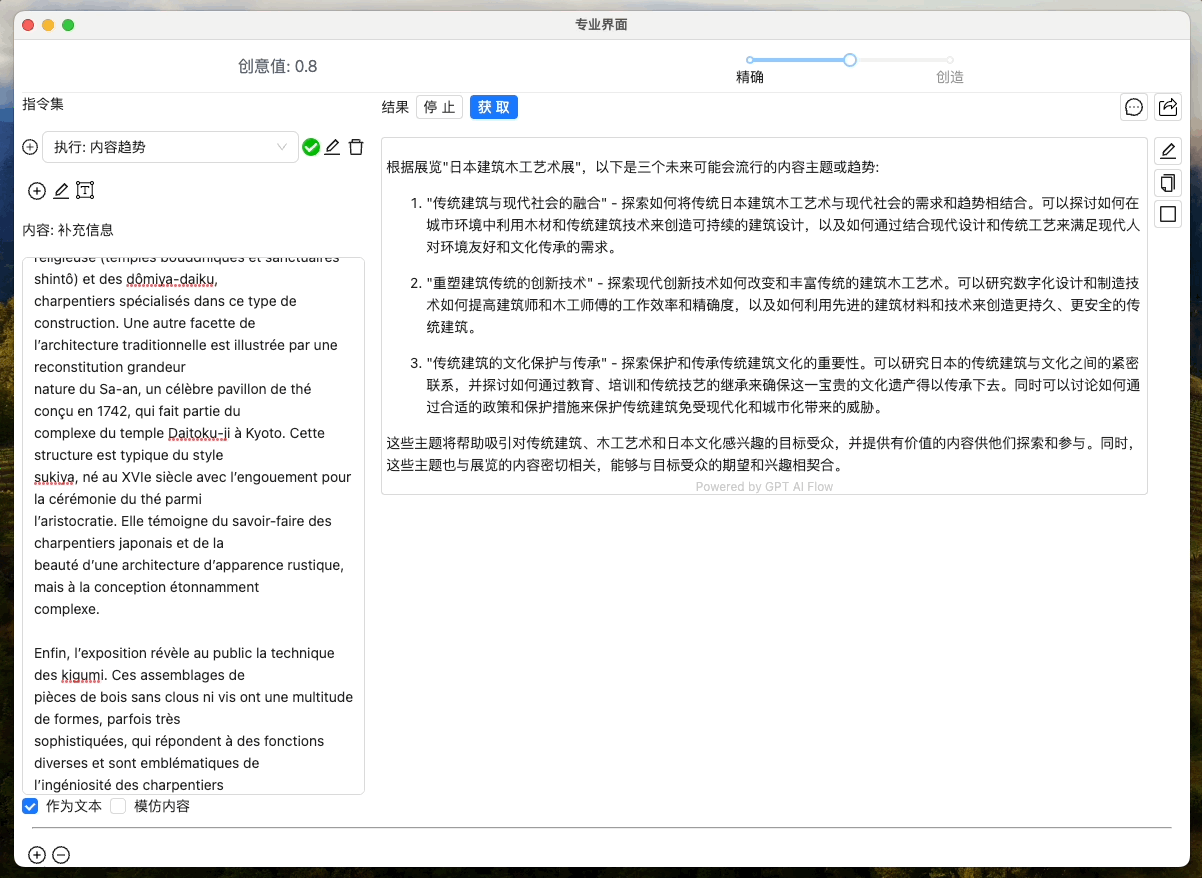Add a new instruction set with plus icon
Image resolution: width=1202 pixels, height=878 pixels.
click(x=30, y=147)
